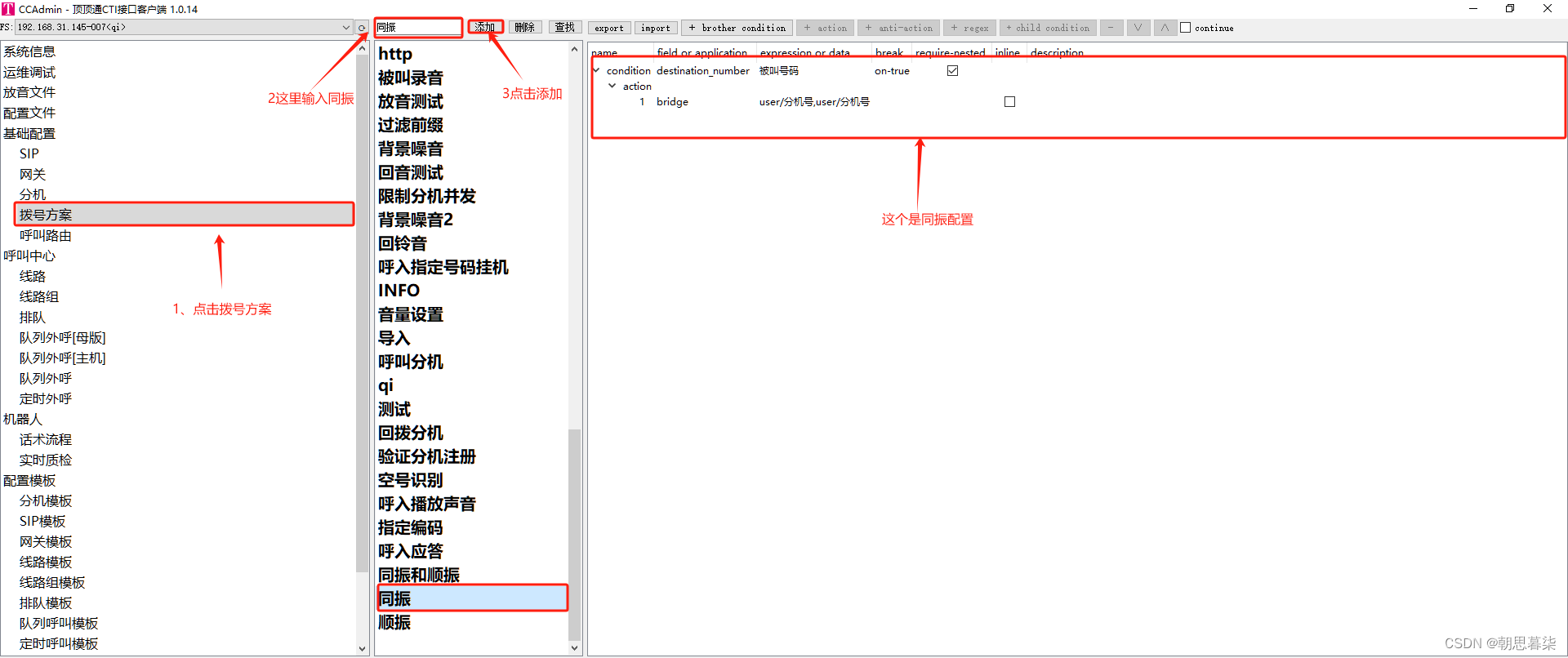Select the http dialplan entry

[395, 54]
